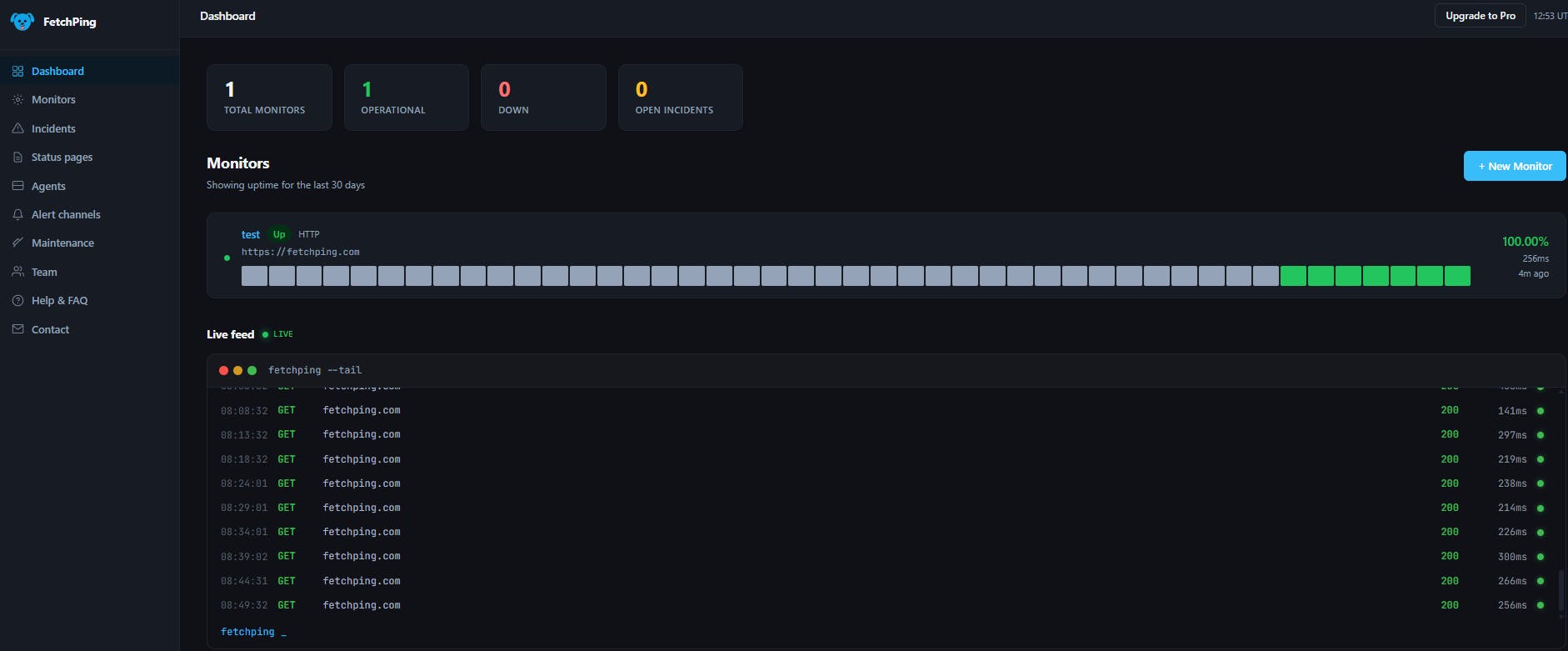Click the green dot on the 08:34:01 row

pos(1541,533)
